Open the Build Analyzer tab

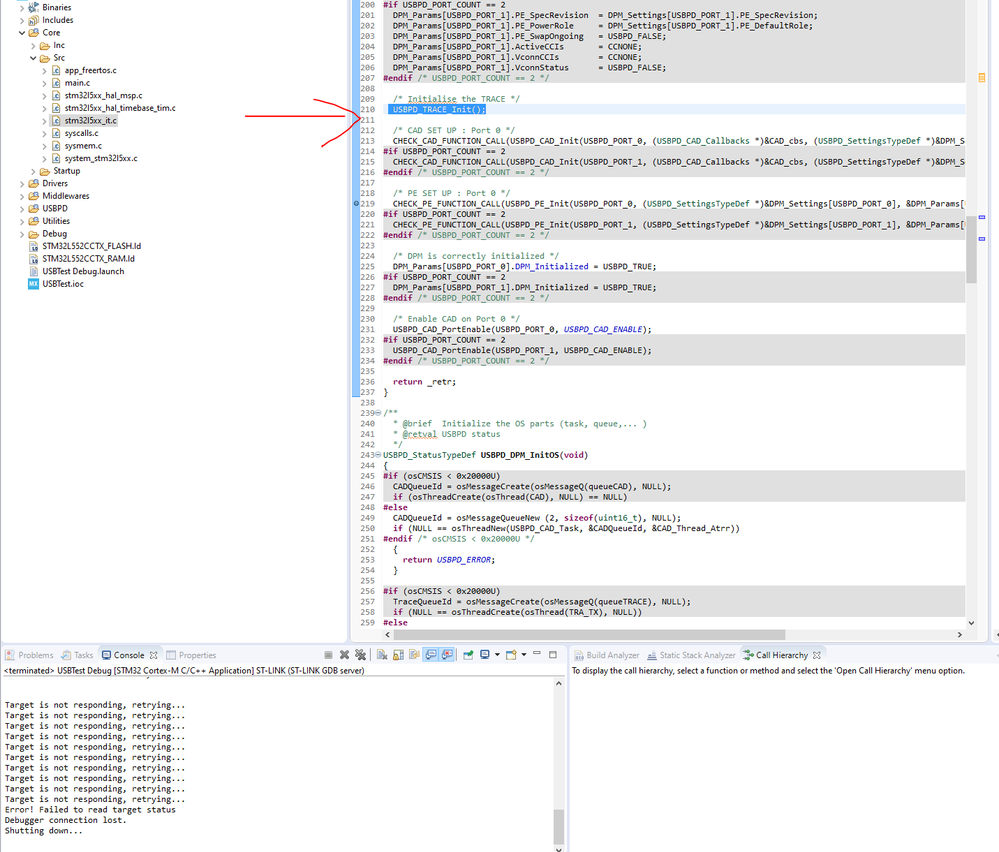pyautogui.click(x=607, y=655)
